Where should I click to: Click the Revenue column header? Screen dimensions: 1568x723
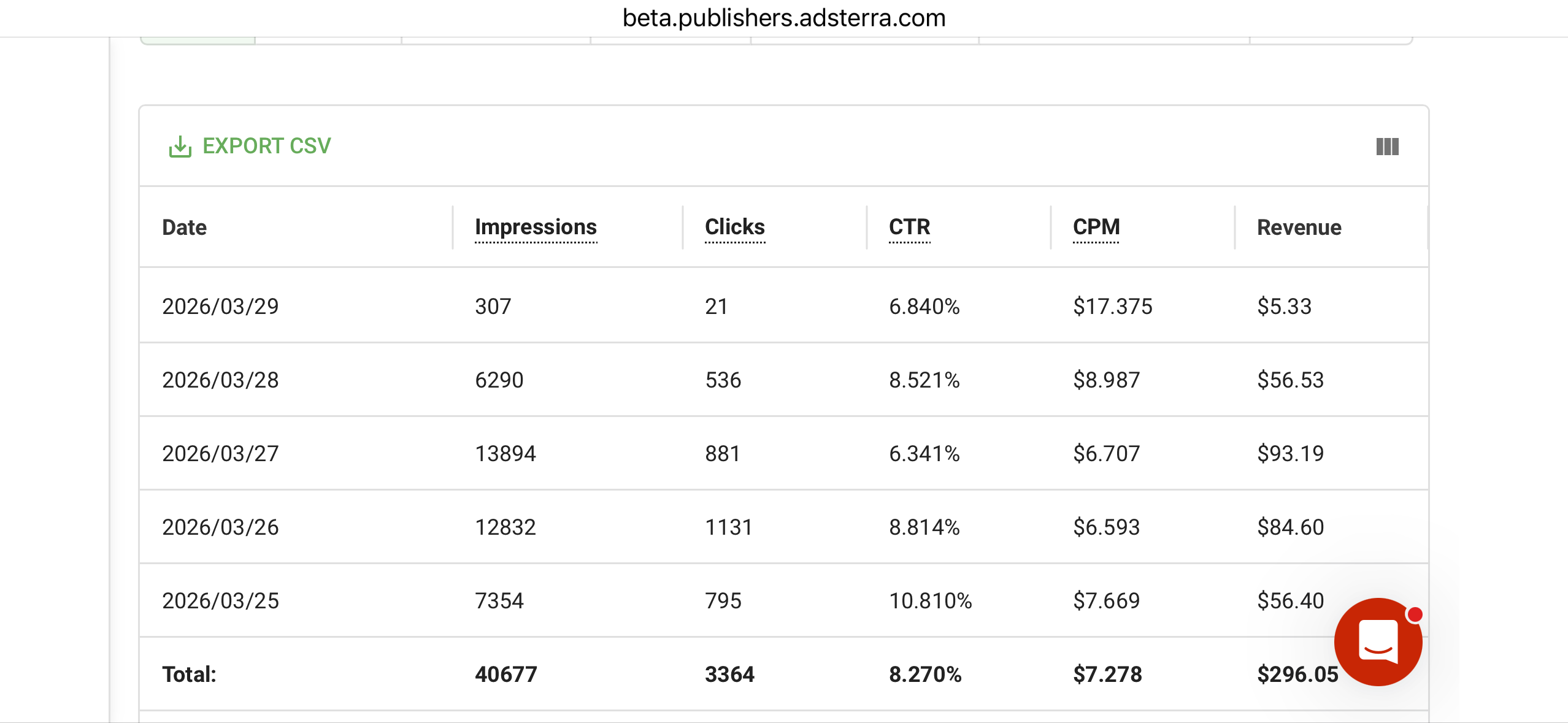[x=1299, y=228]
